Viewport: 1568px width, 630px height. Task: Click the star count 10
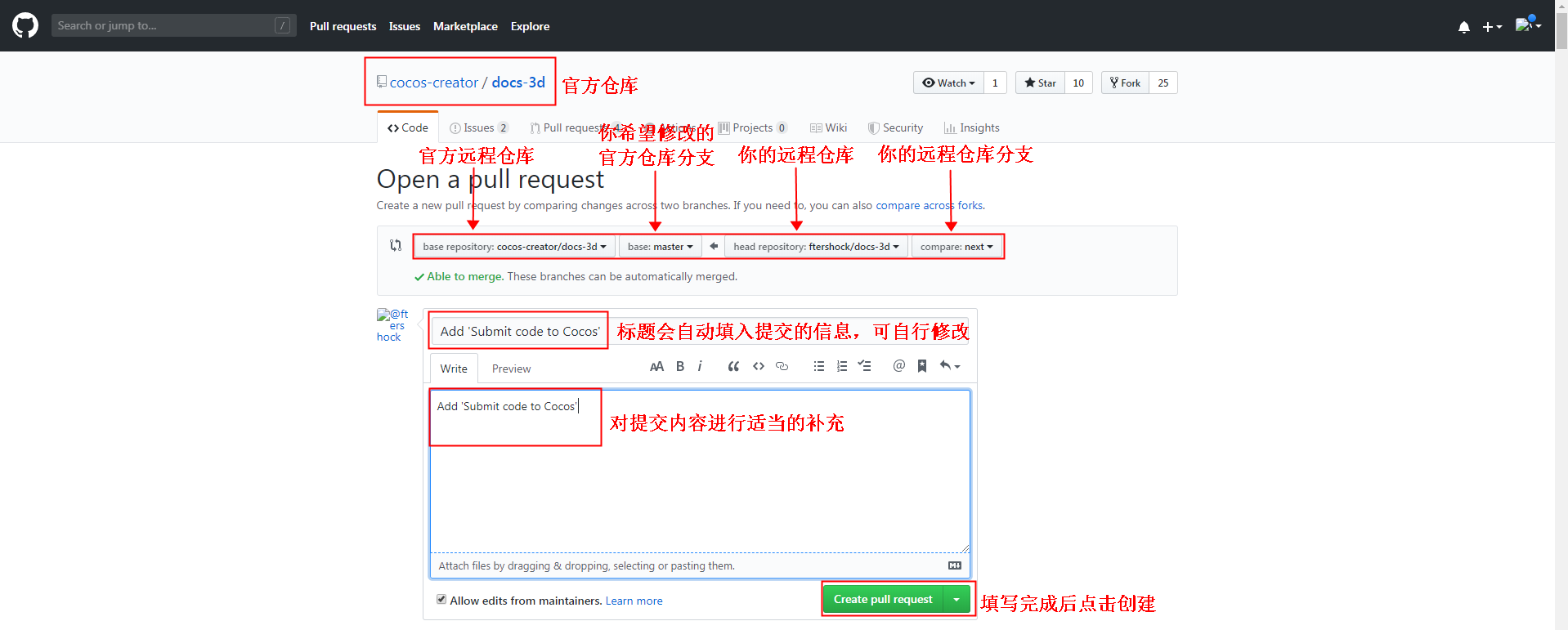coord(1078,83)
